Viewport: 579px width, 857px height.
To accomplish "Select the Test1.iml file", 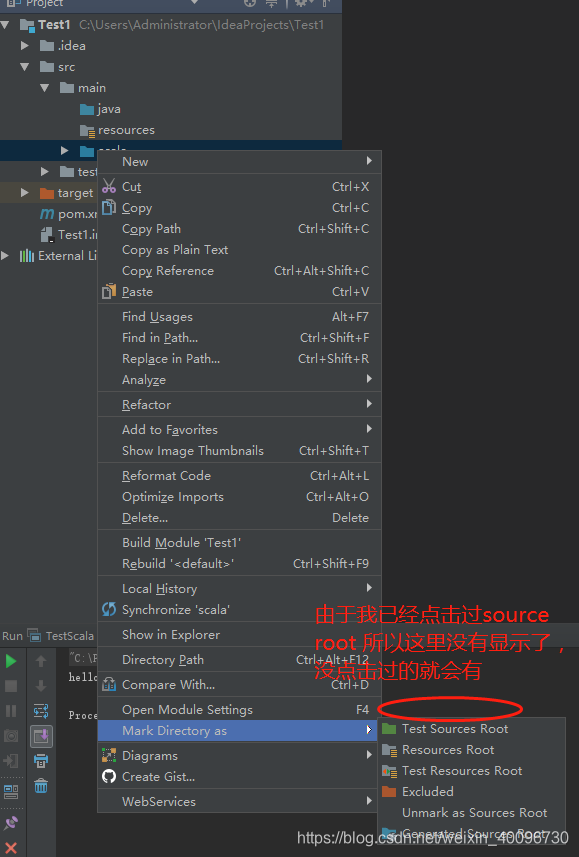I will pyautogui.click(x=69, y=234).
